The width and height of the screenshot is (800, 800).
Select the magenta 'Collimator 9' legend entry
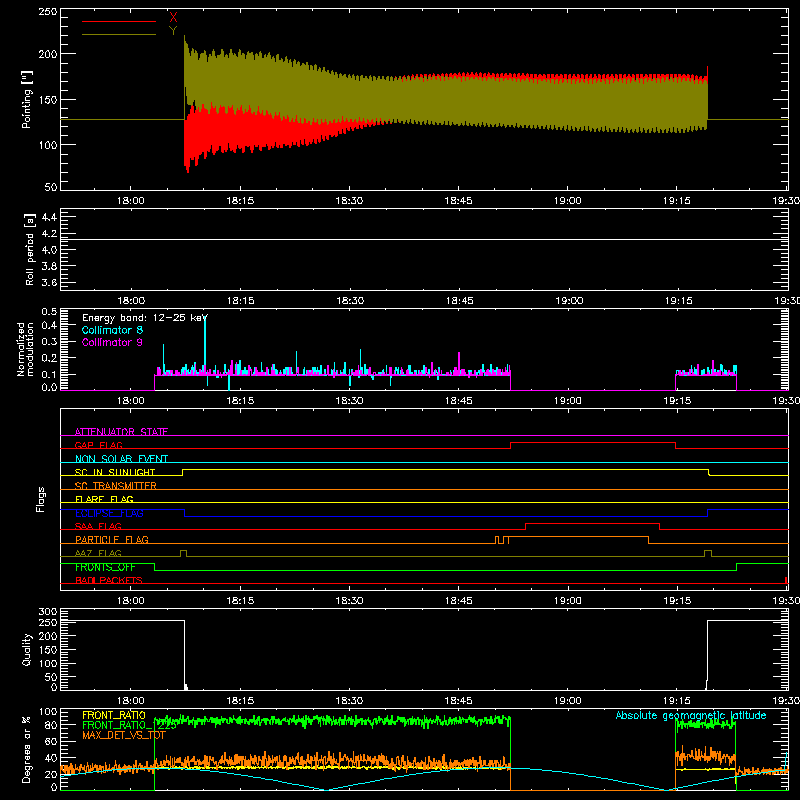pyautogui.click(x=112, y=342)
